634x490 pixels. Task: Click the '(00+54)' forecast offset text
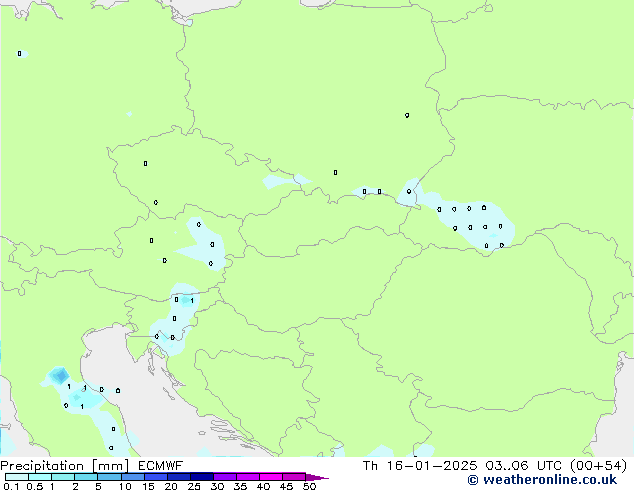(x=598, y=466)
